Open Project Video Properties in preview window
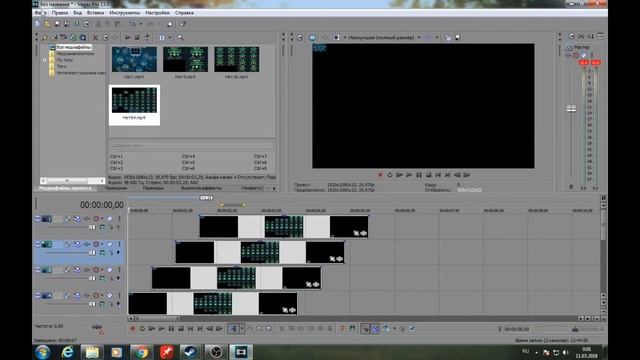 pos(300,38)
